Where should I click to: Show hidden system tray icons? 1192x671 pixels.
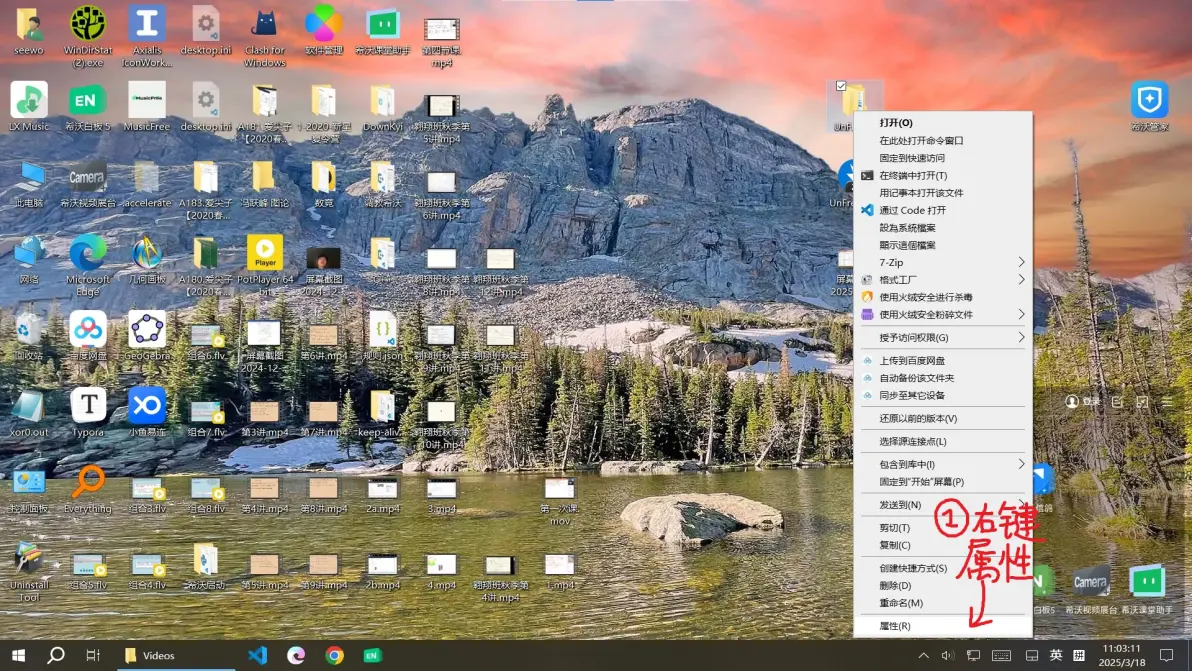coord(924,655)
